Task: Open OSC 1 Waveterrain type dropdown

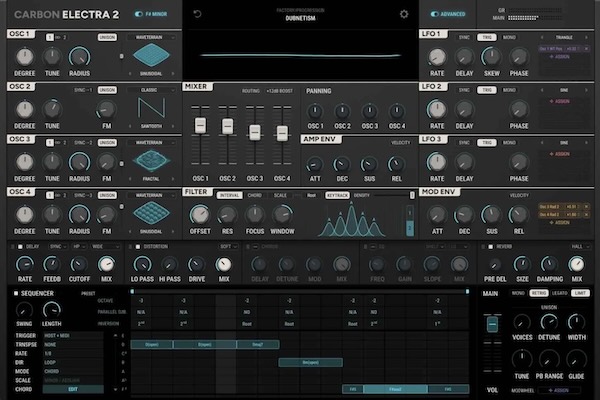Action: pyautogui.click(x=151, y=37)
